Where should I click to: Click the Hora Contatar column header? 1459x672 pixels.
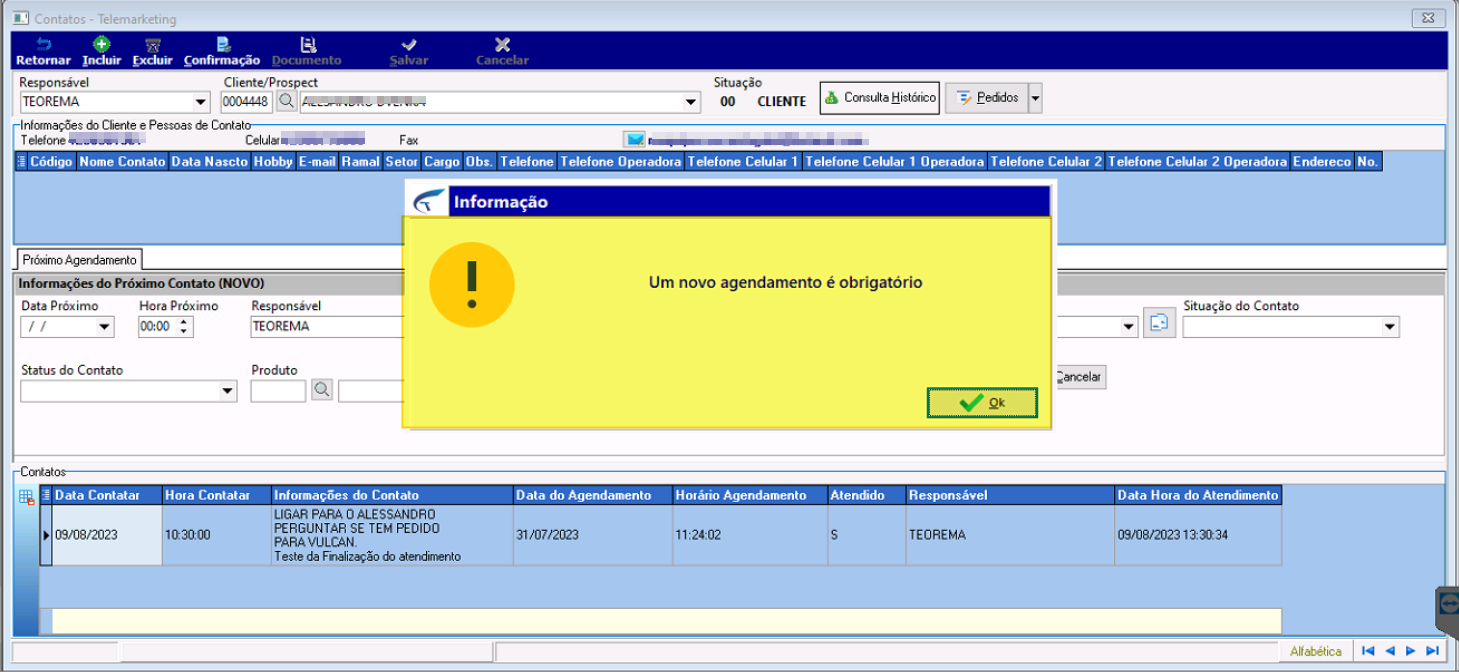coord(217,495)
